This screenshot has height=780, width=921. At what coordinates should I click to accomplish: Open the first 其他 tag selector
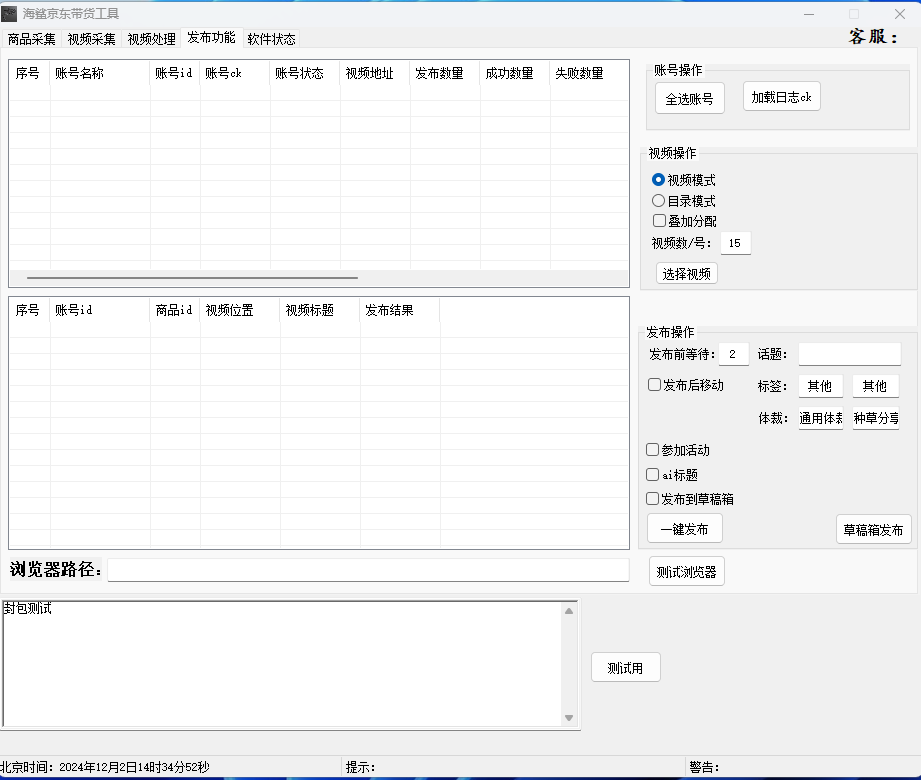tap(820, 386)
